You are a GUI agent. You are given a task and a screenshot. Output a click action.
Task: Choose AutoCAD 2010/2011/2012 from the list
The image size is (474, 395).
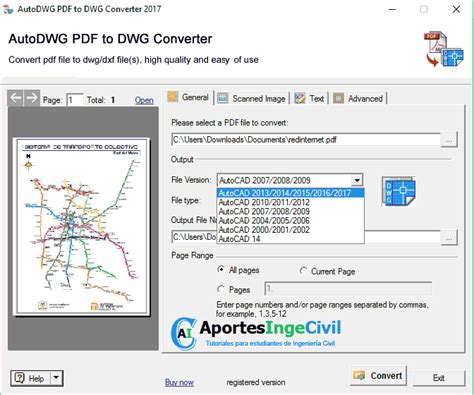(x=290, y=202)
